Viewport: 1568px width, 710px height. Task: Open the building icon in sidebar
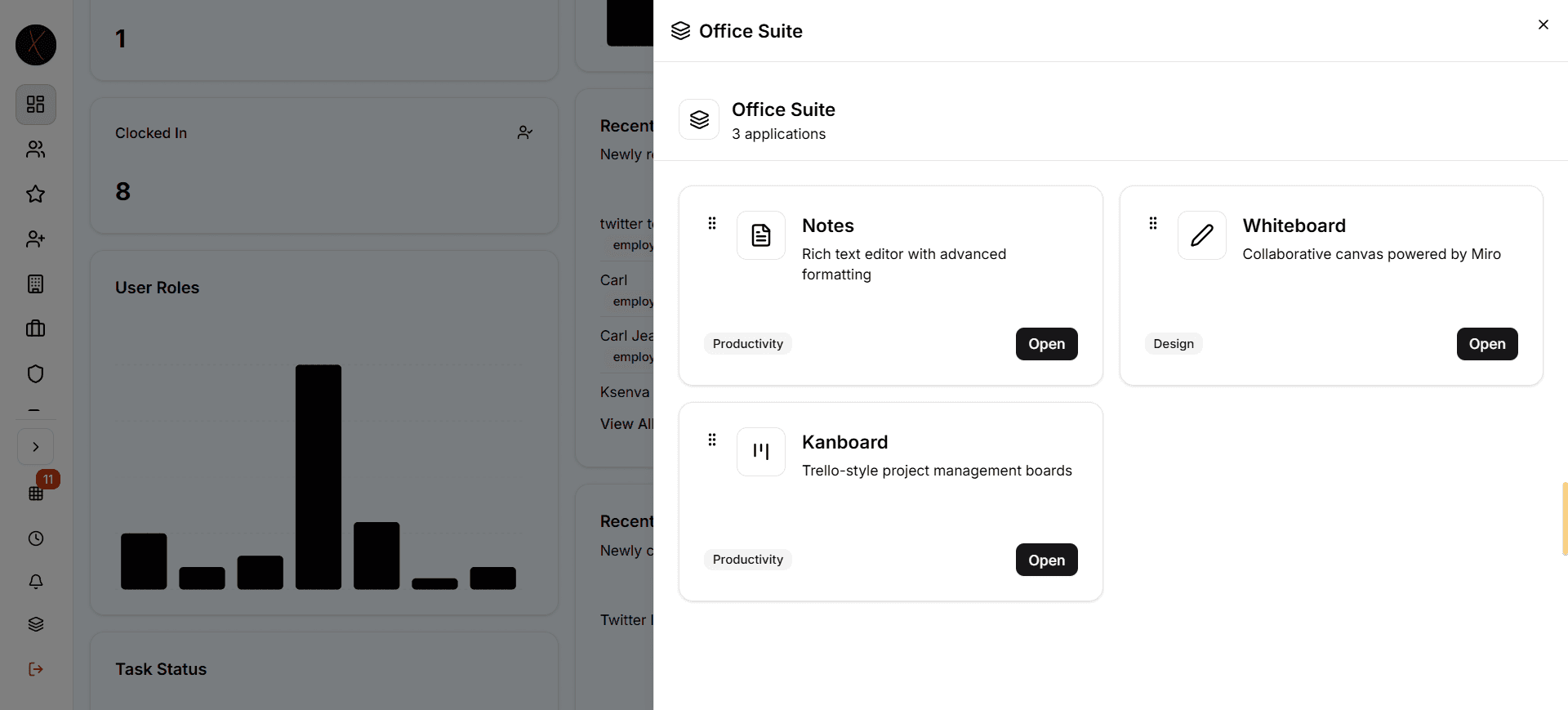pos(36,284)
